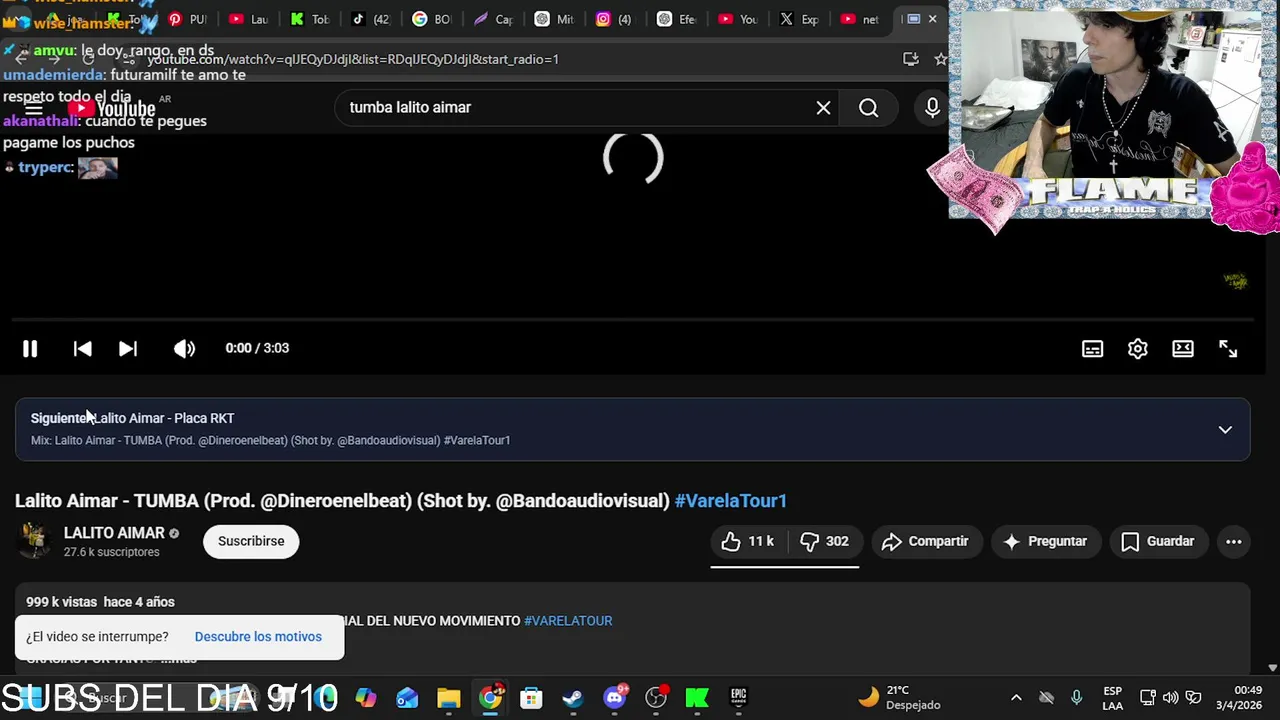Viewport: 1280px width, 720px height.
Task: Go to YouTube home logo
Action: 111,108
